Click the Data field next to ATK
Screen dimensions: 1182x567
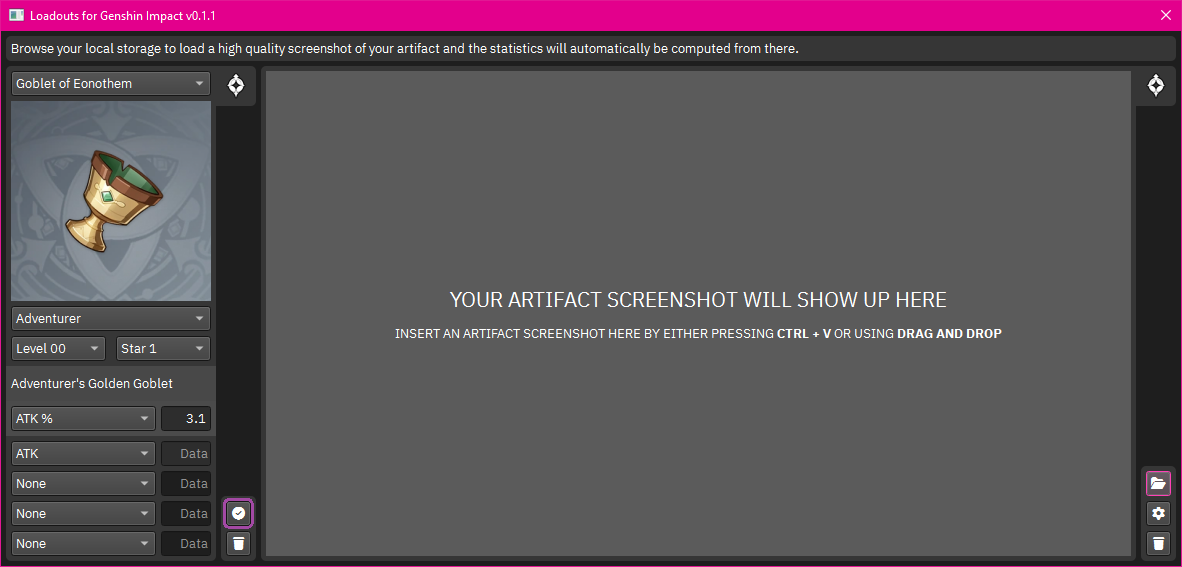[x=186, y=454]
